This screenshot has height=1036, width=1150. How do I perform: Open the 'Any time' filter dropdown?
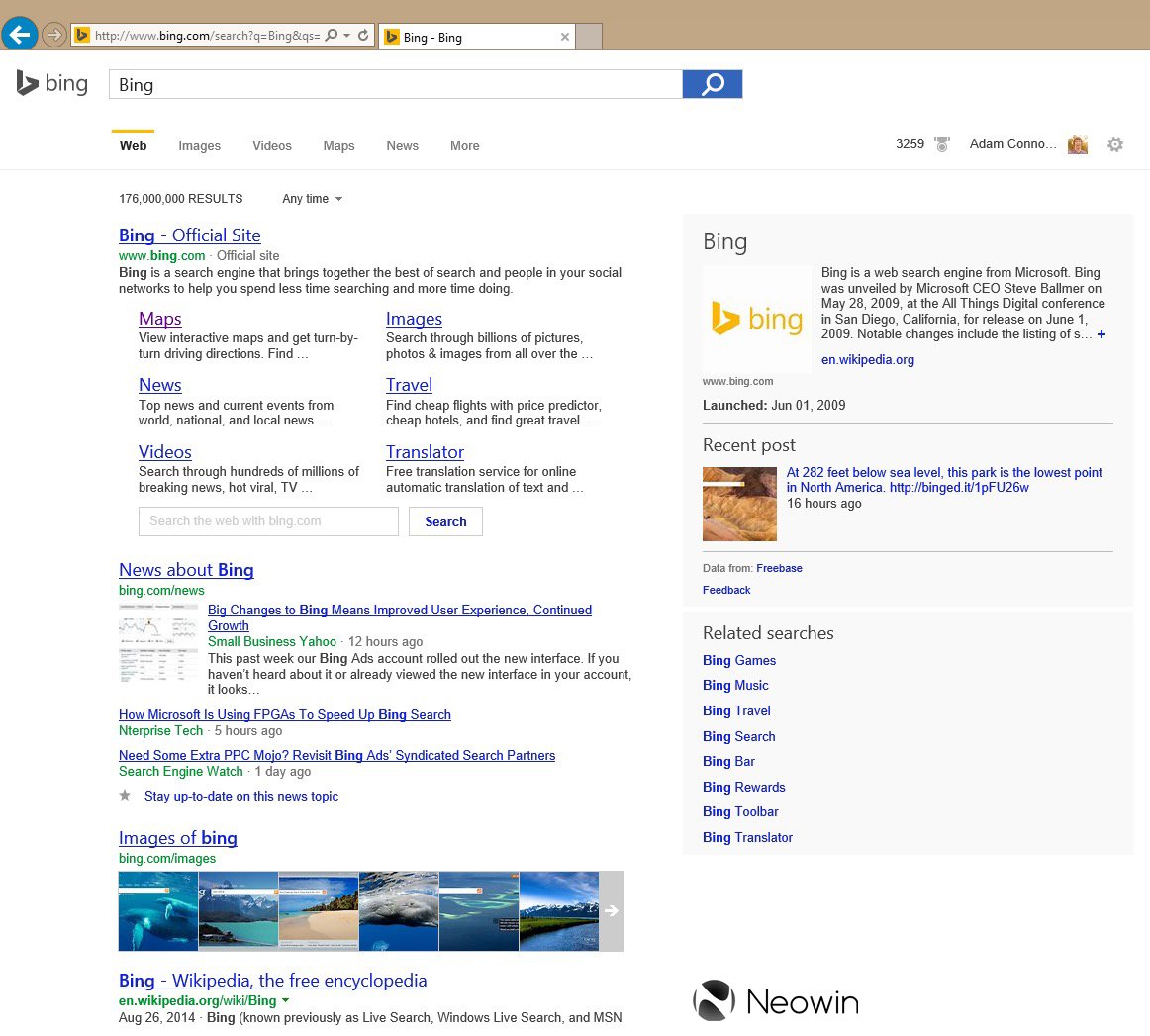[311, 198]
